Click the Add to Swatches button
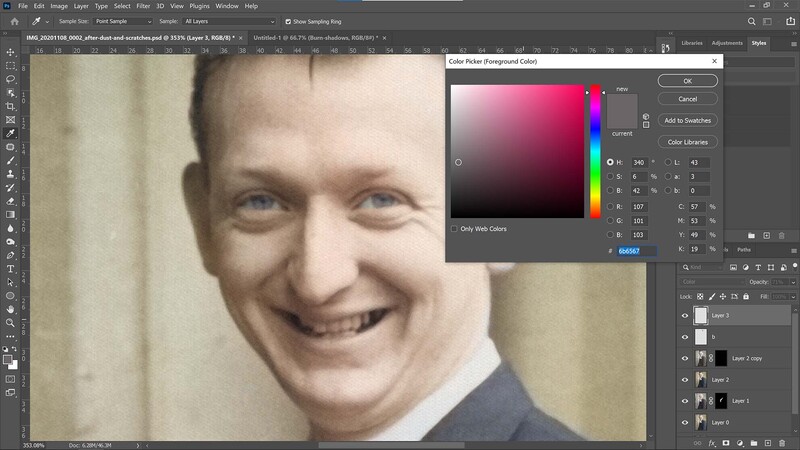The height and width of the screenshot is (450, 800). point(687,120)
